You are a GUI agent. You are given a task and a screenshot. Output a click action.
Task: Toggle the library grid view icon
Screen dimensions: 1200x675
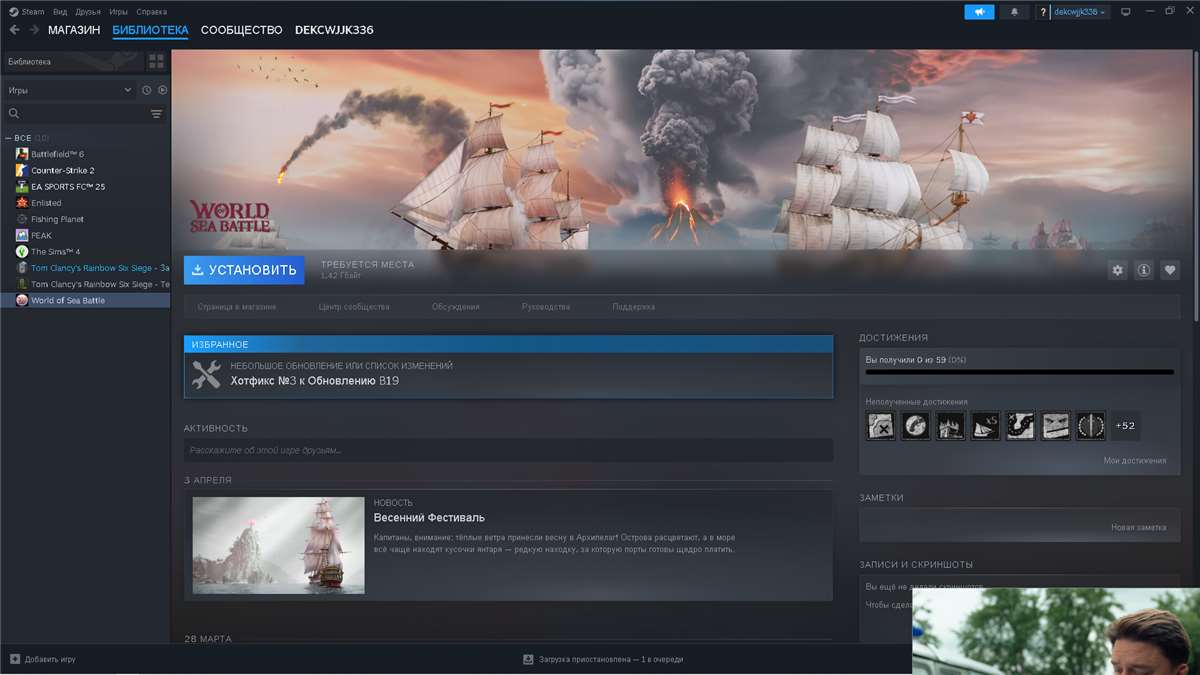point(156,62)
